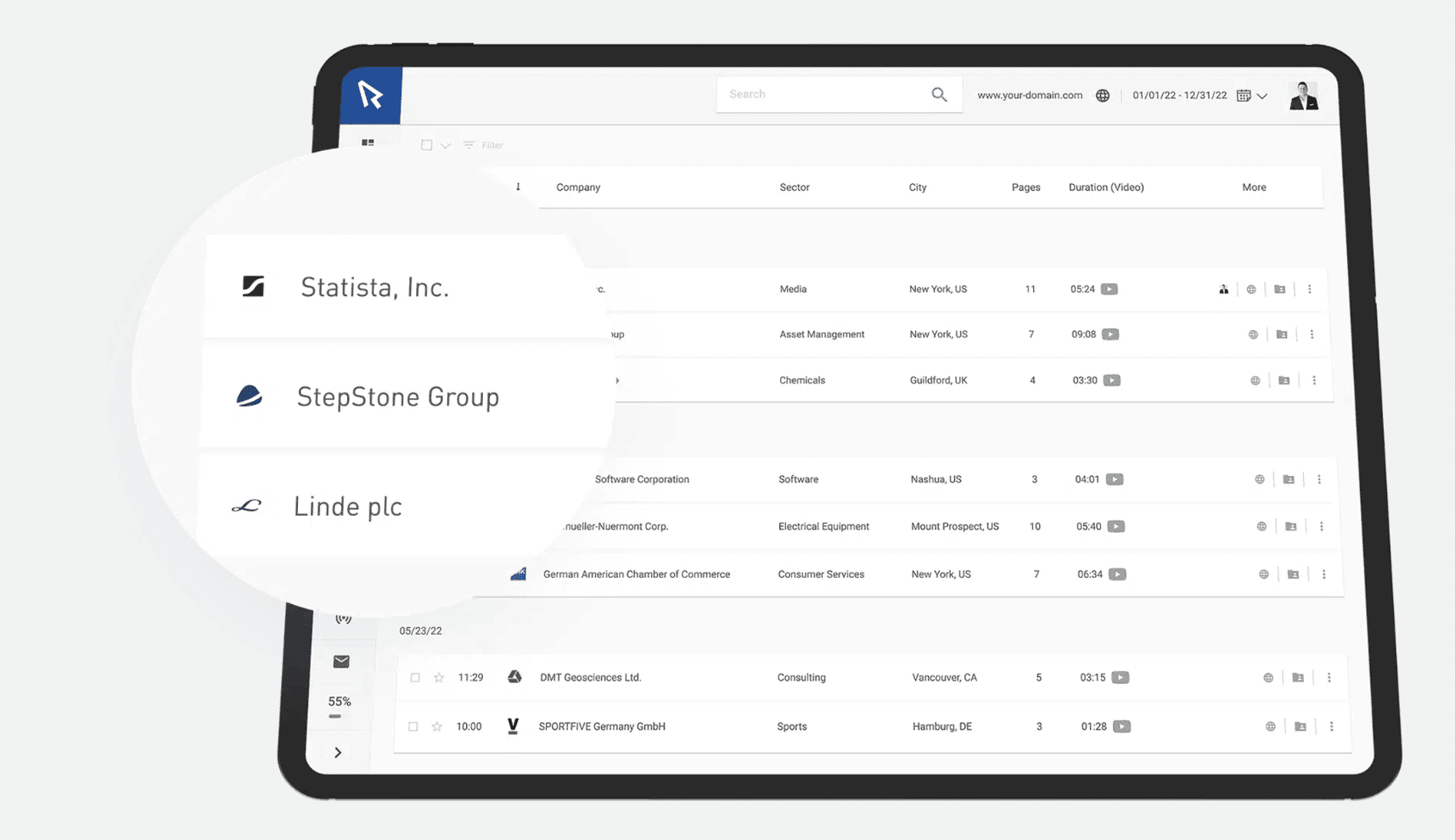
Task: Click folder icon in Asset Management row
Action: point(1282,334)
